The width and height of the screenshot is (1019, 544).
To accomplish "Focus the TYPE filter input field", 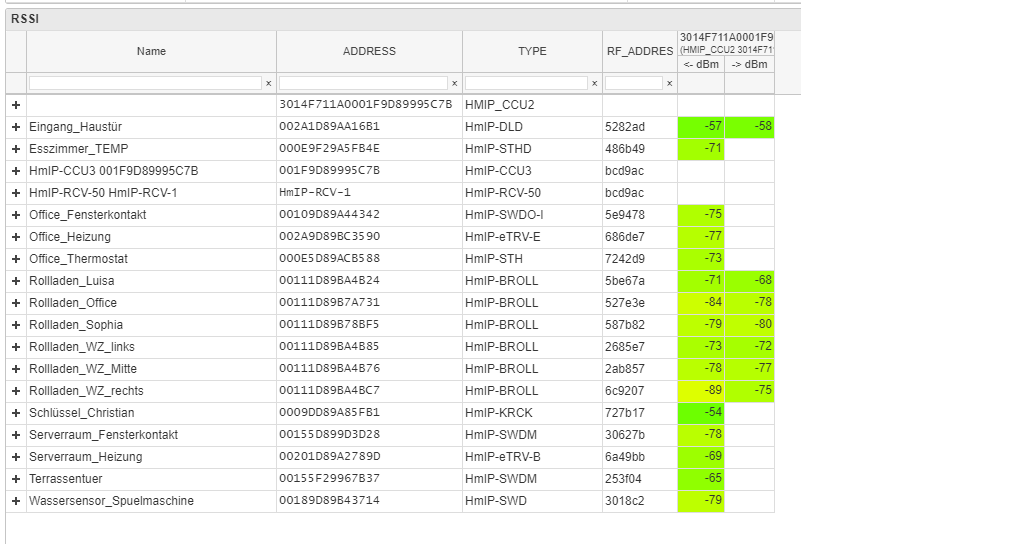I will (526, 83).
